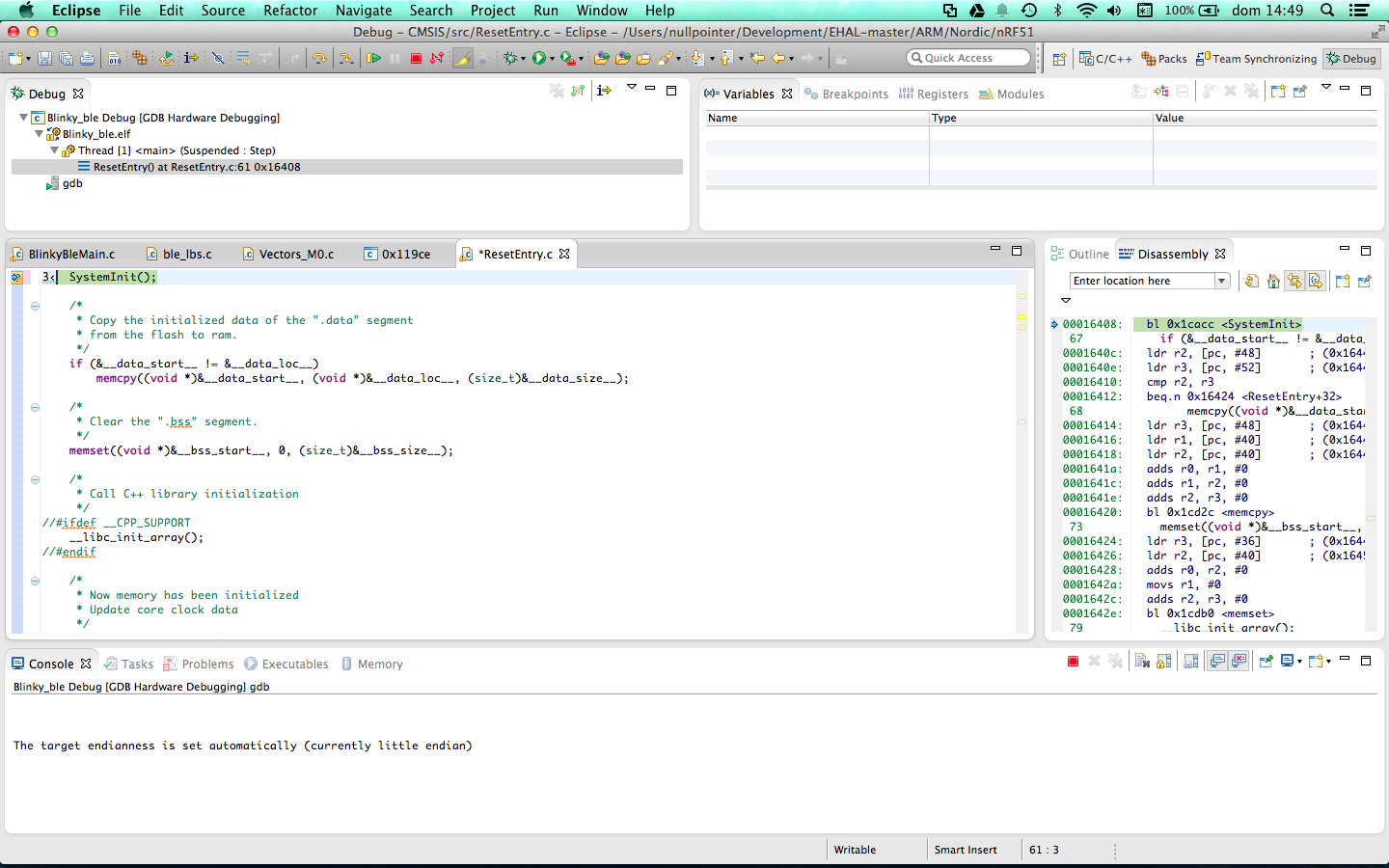Screen dimensions: 1389x868
Task: Click Clear Console icon in Console toolbar
Action: (1142, 662)
